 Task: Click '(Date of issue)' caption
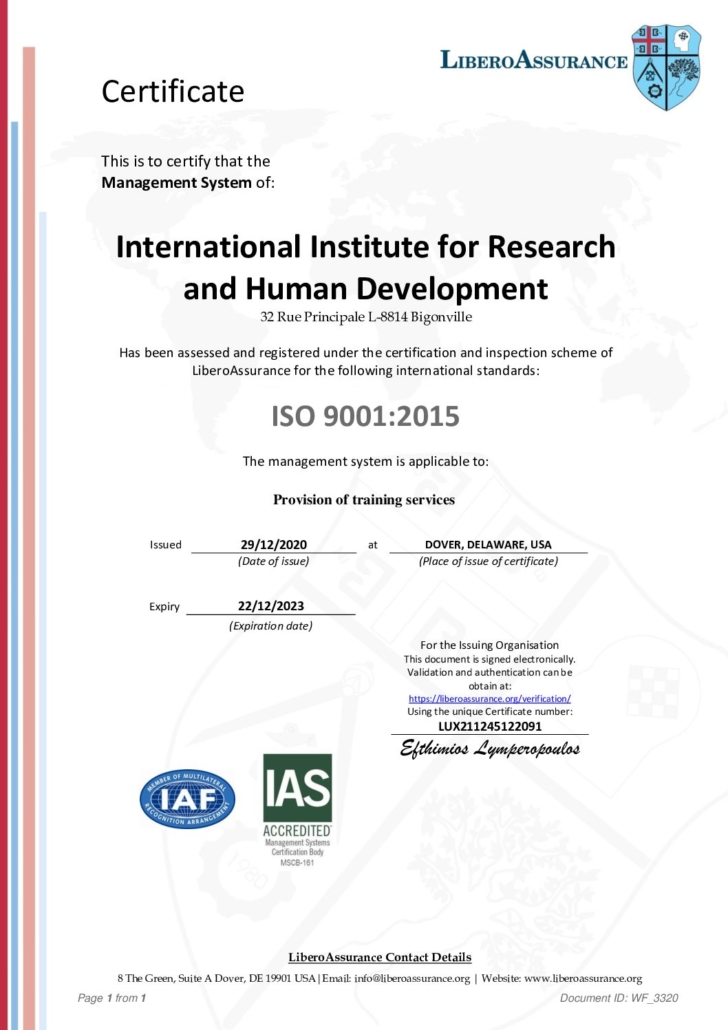pyautogui.click(x=273, y=562)
